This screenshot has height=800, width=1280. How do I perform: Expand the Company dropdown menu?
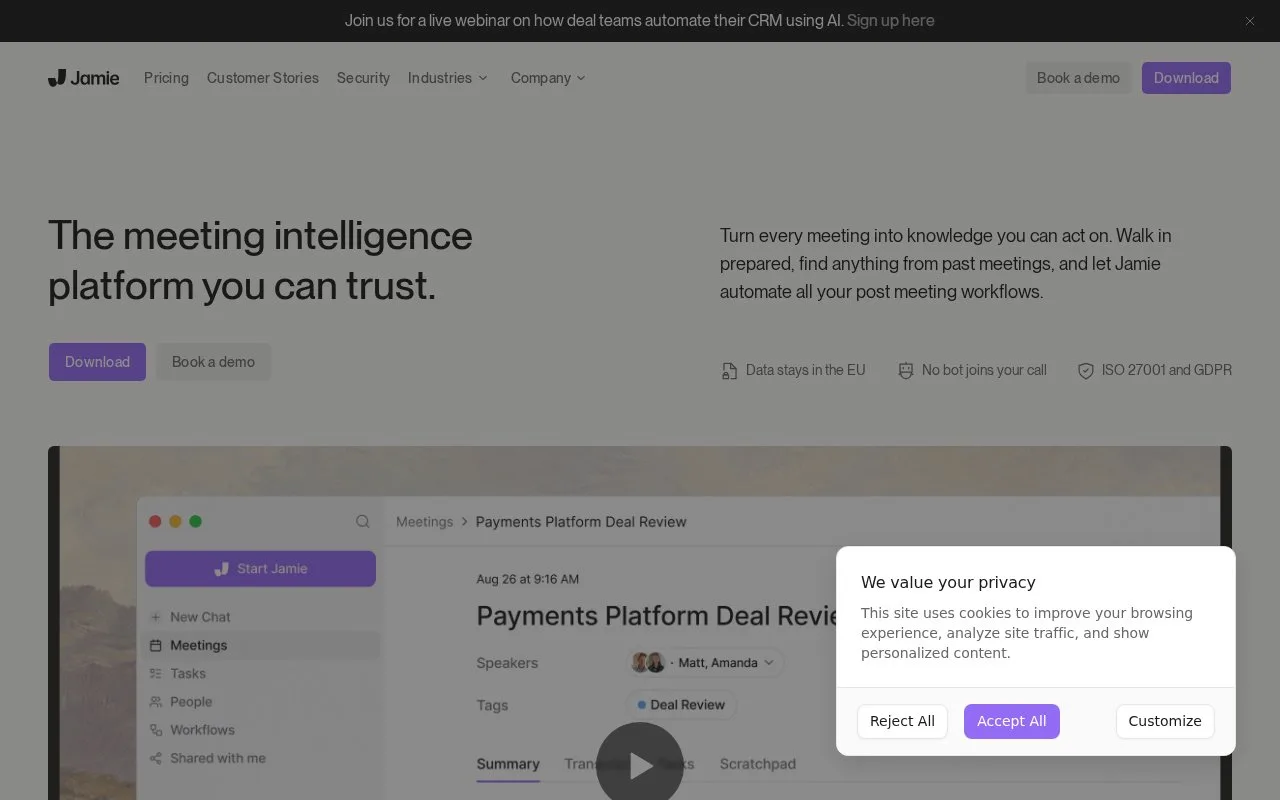click(x=548, y=78)
